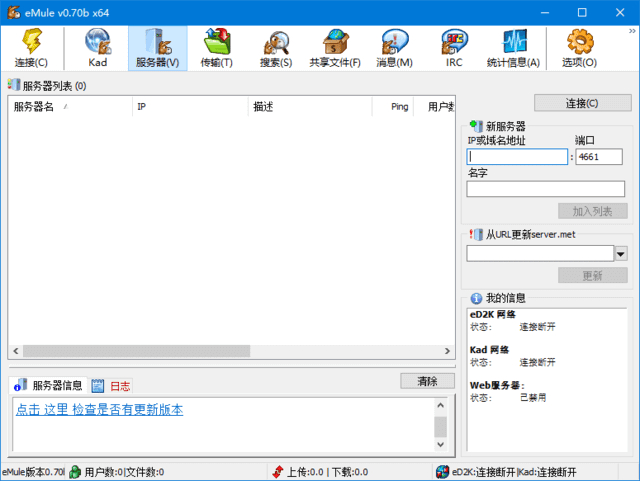640x481 pixels.
Task: Click the server list horizontal scrollbar thumb
Action: 136,351
